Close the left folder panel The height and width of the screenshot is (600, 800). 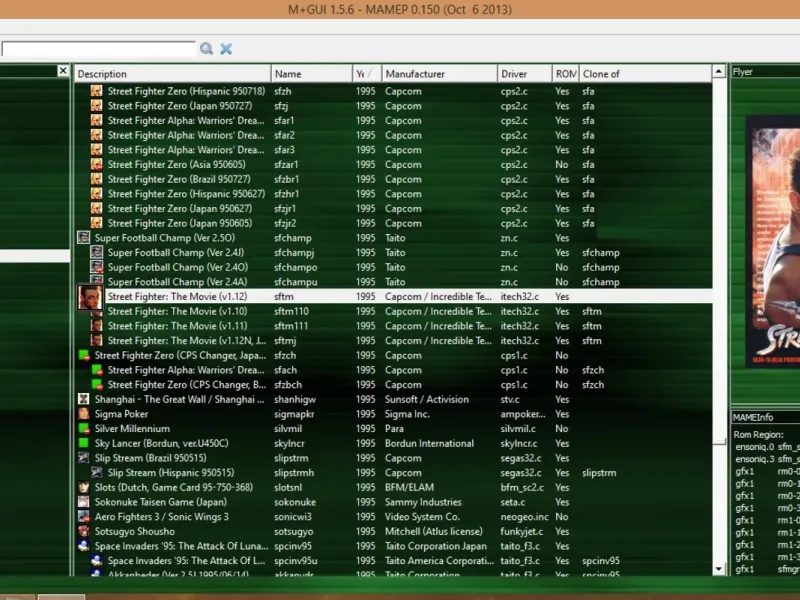[x=63, y=72]
